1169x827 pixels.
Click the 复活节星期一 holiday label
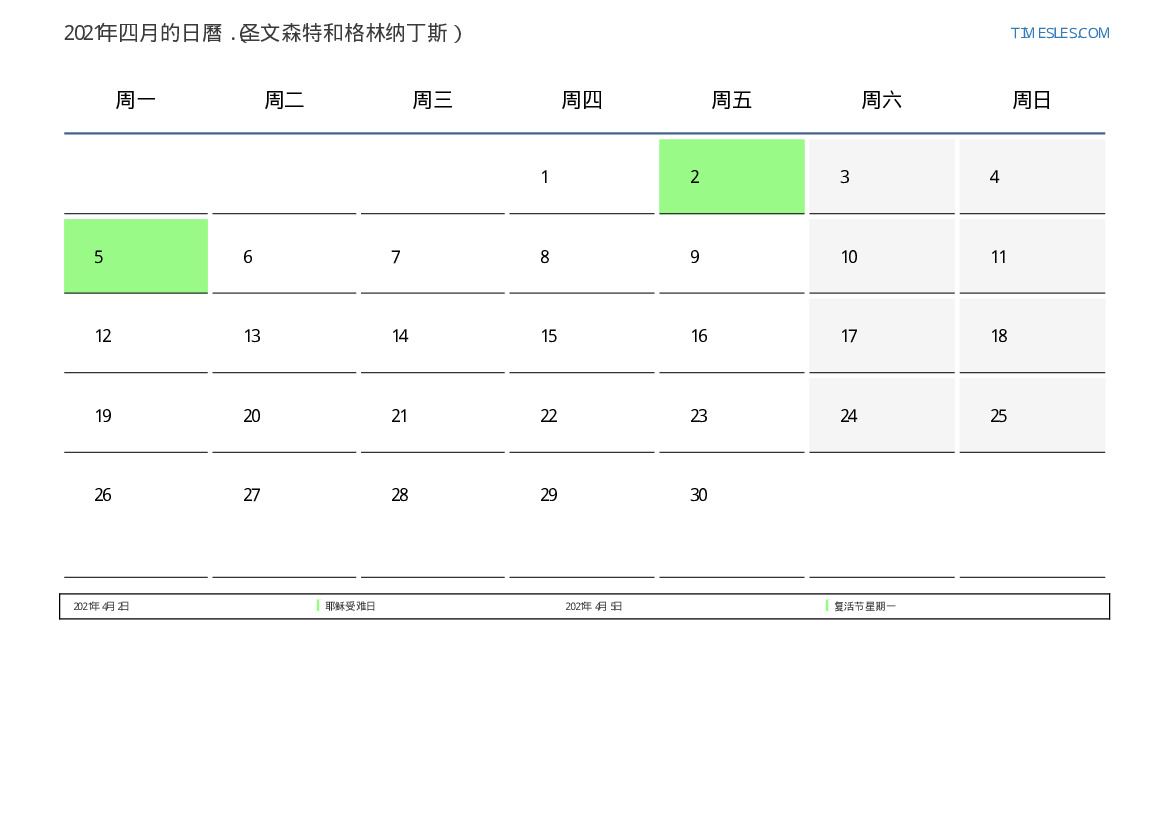865,606
